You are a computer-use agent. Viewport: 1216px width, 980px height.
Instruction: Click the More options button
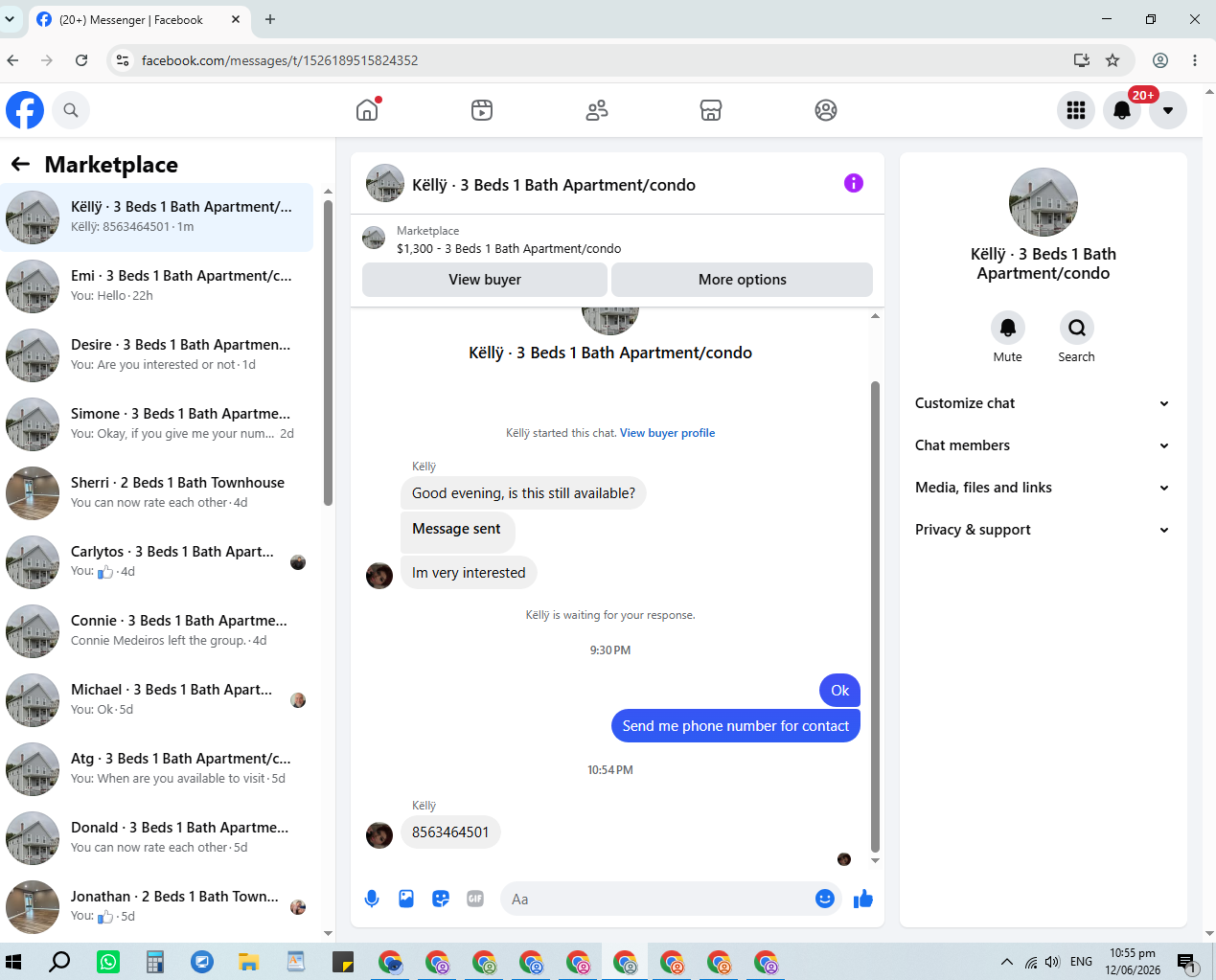coord(743,280)
